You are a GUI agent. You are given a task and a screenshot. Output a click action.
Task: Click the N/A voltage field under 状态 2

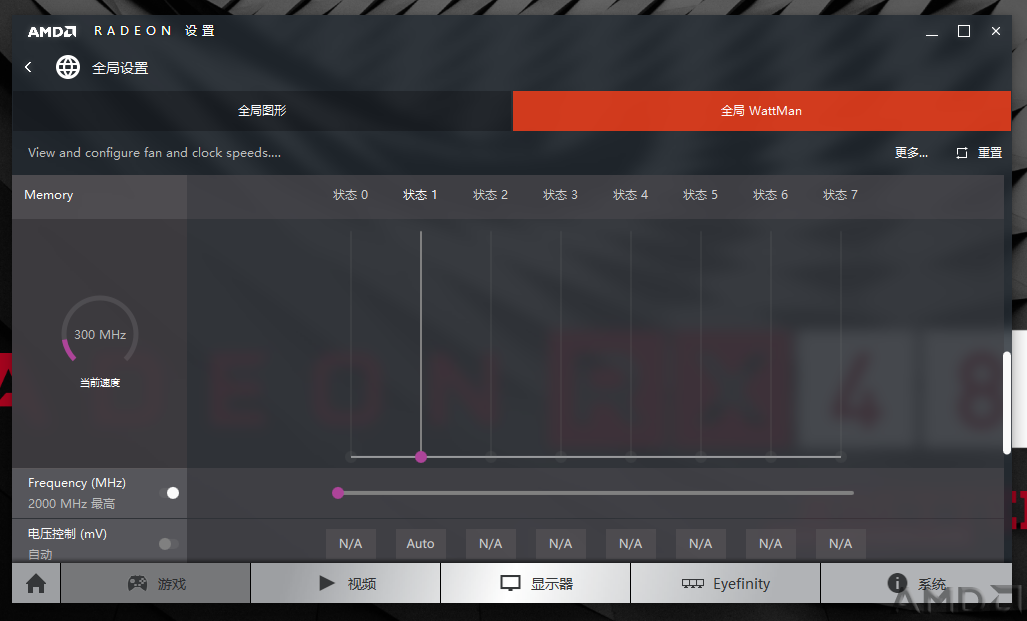(491, 544)
